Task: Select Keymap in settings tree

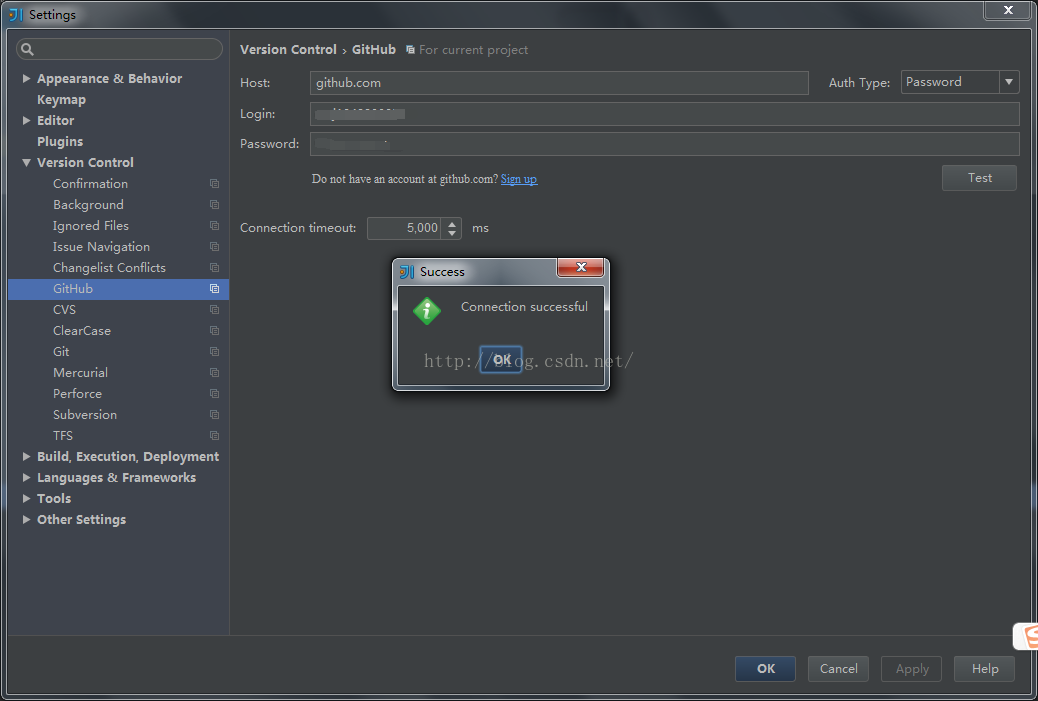Action: pos(62,99)
